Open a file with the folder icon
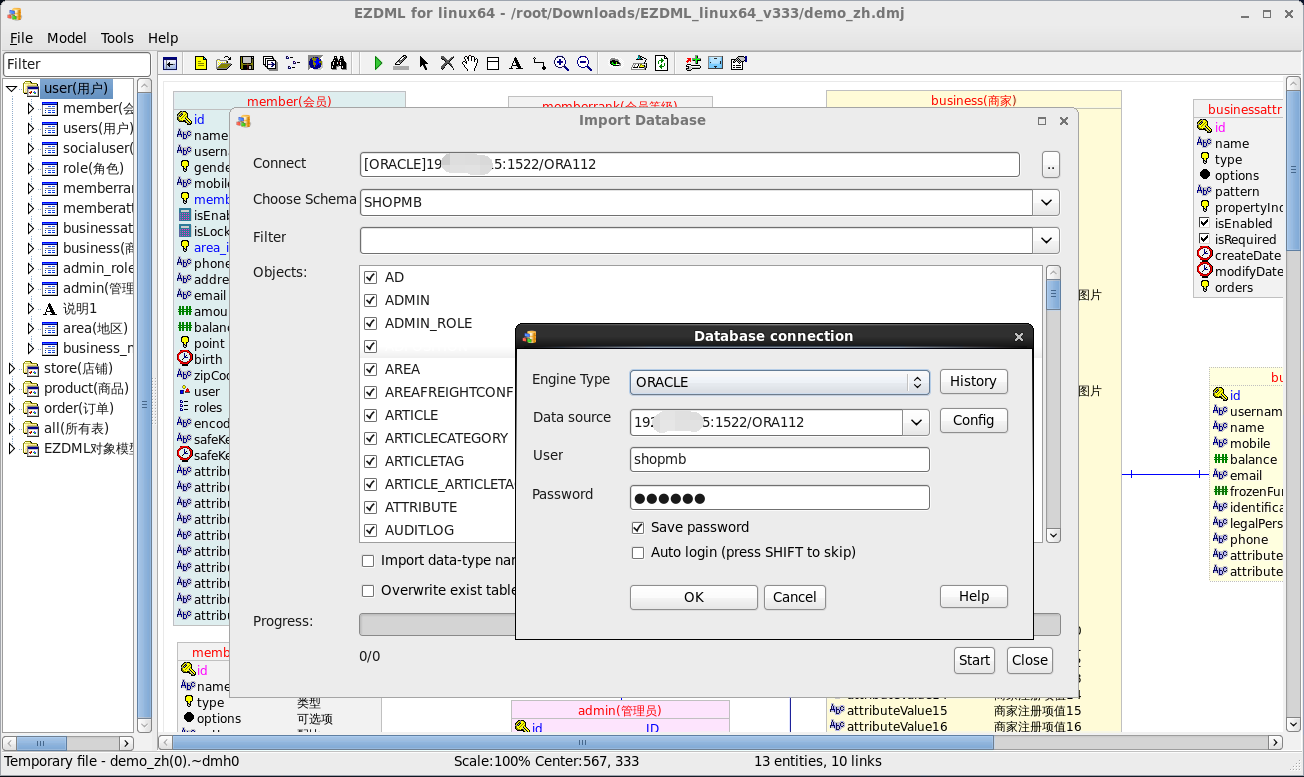 pos(224,63)
